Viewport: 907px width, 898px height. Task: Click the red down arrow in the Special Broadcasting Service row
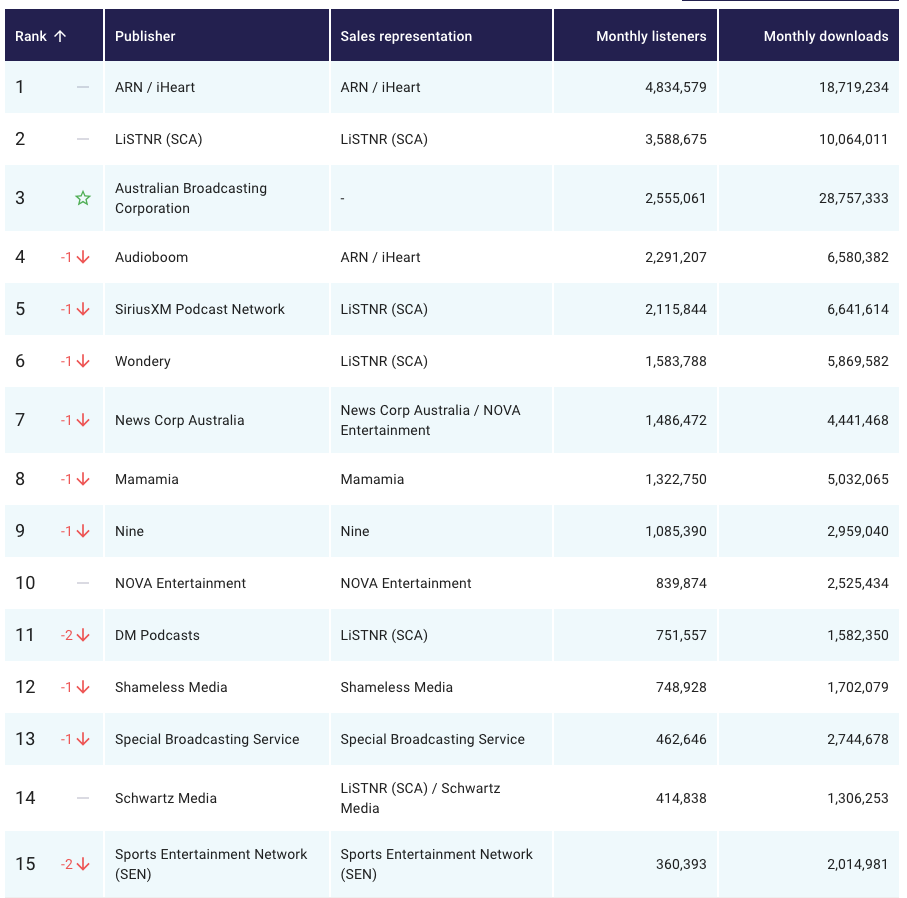point(83,739)
